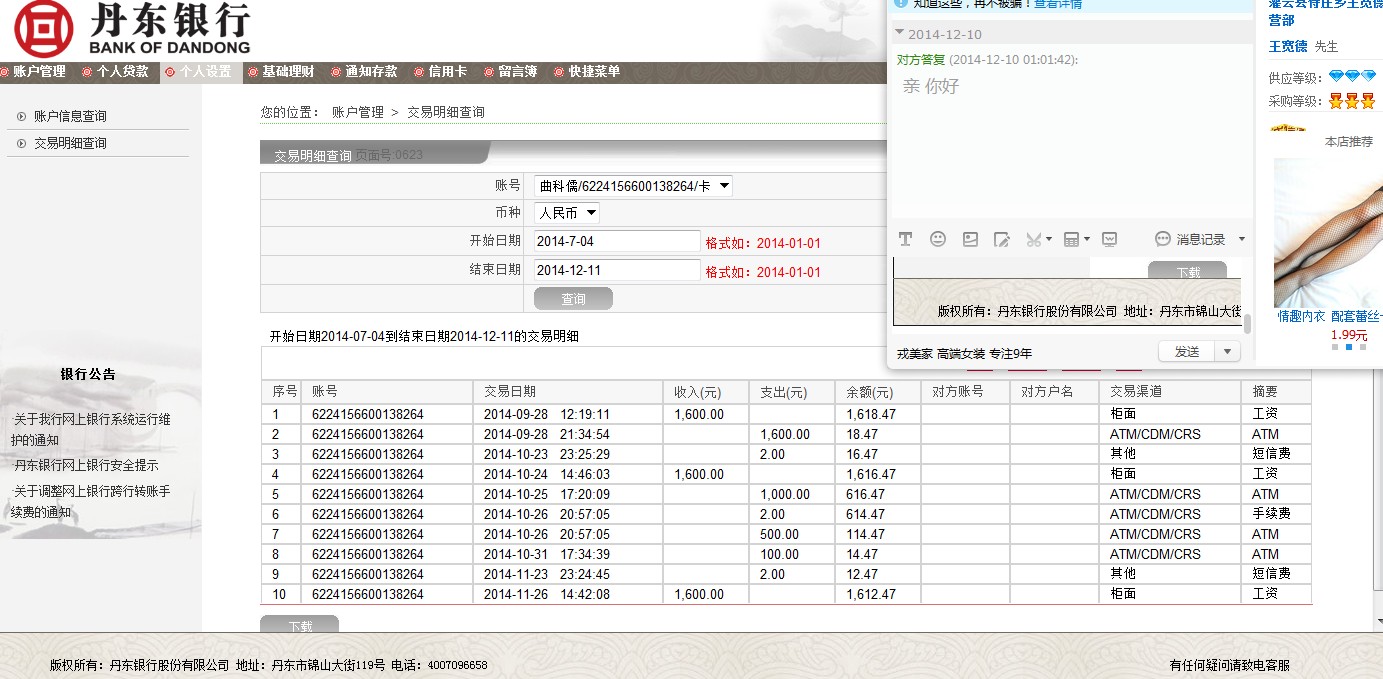Expand the send button options arrow
Viewport: 1383px width, 679px height.
(x=1228, y=352)
